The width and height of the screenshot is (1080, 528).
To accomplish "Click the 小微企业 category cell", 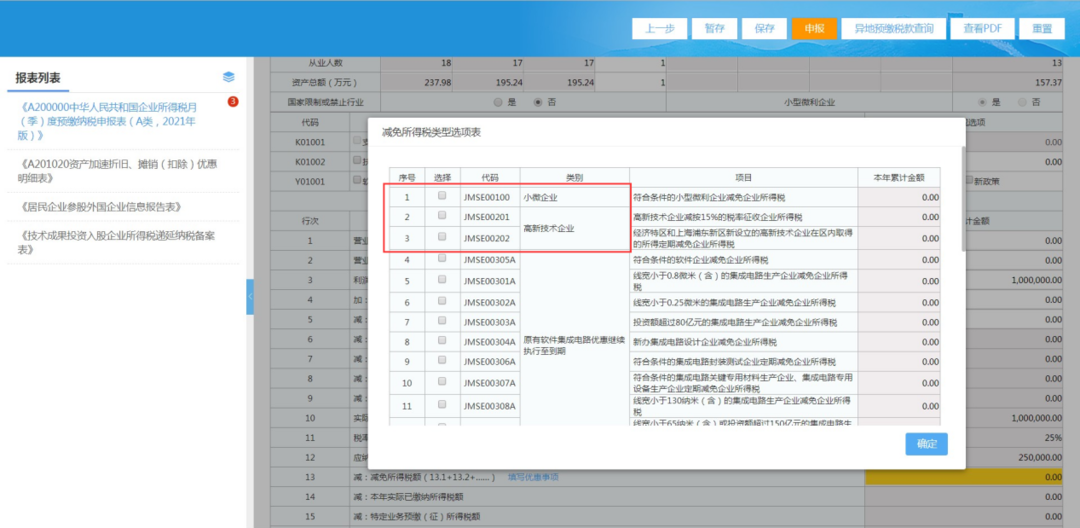I will [574, 198].
